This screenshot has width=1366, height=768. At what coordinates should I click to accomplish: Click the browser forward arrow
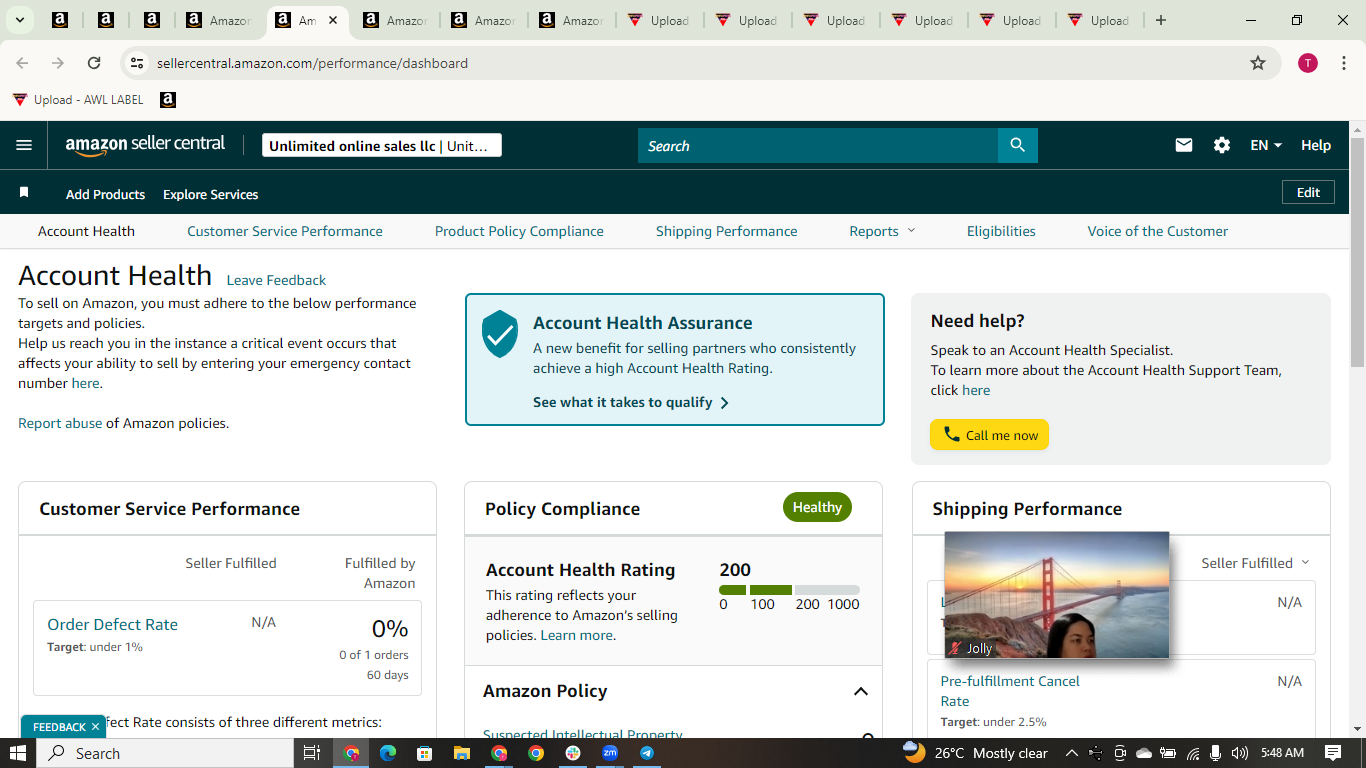(x=58, y=63)
